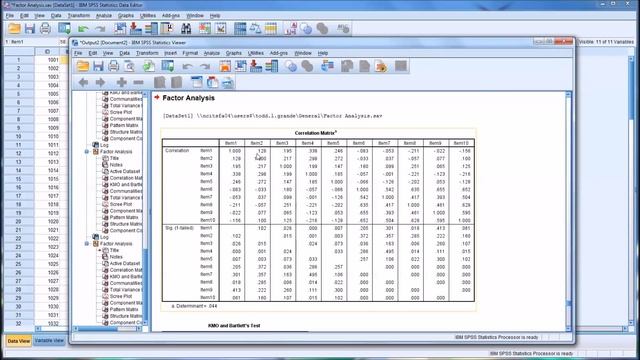Click outline pane horizontal scrollbar
640x360 pixels.
107,328
